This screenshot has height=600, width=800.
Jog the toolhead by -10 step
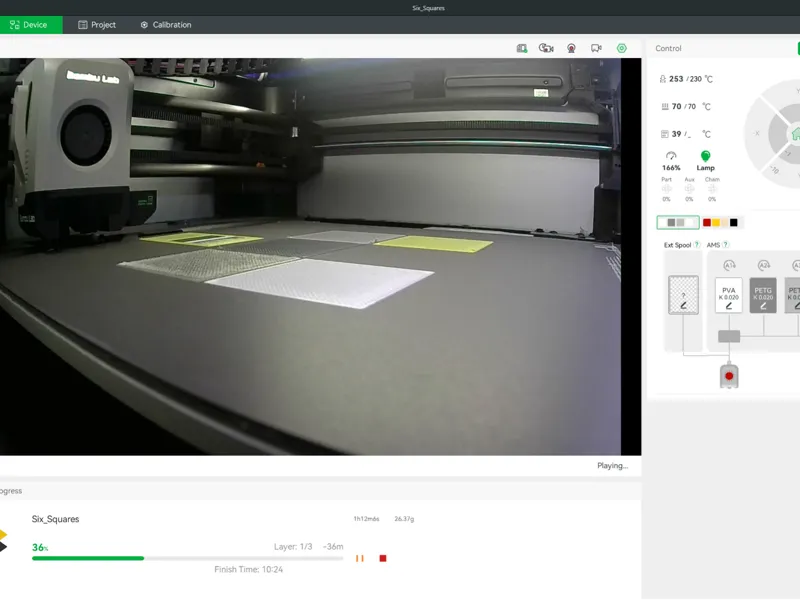tap(774, 170)
